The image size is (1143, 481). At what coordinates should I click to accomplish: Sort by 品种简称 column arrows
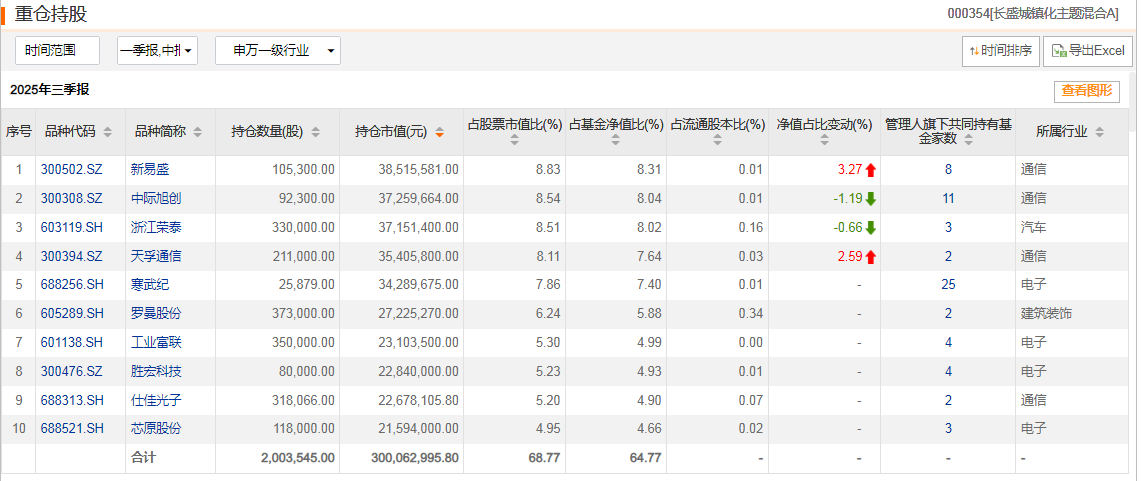pos(198,133)
